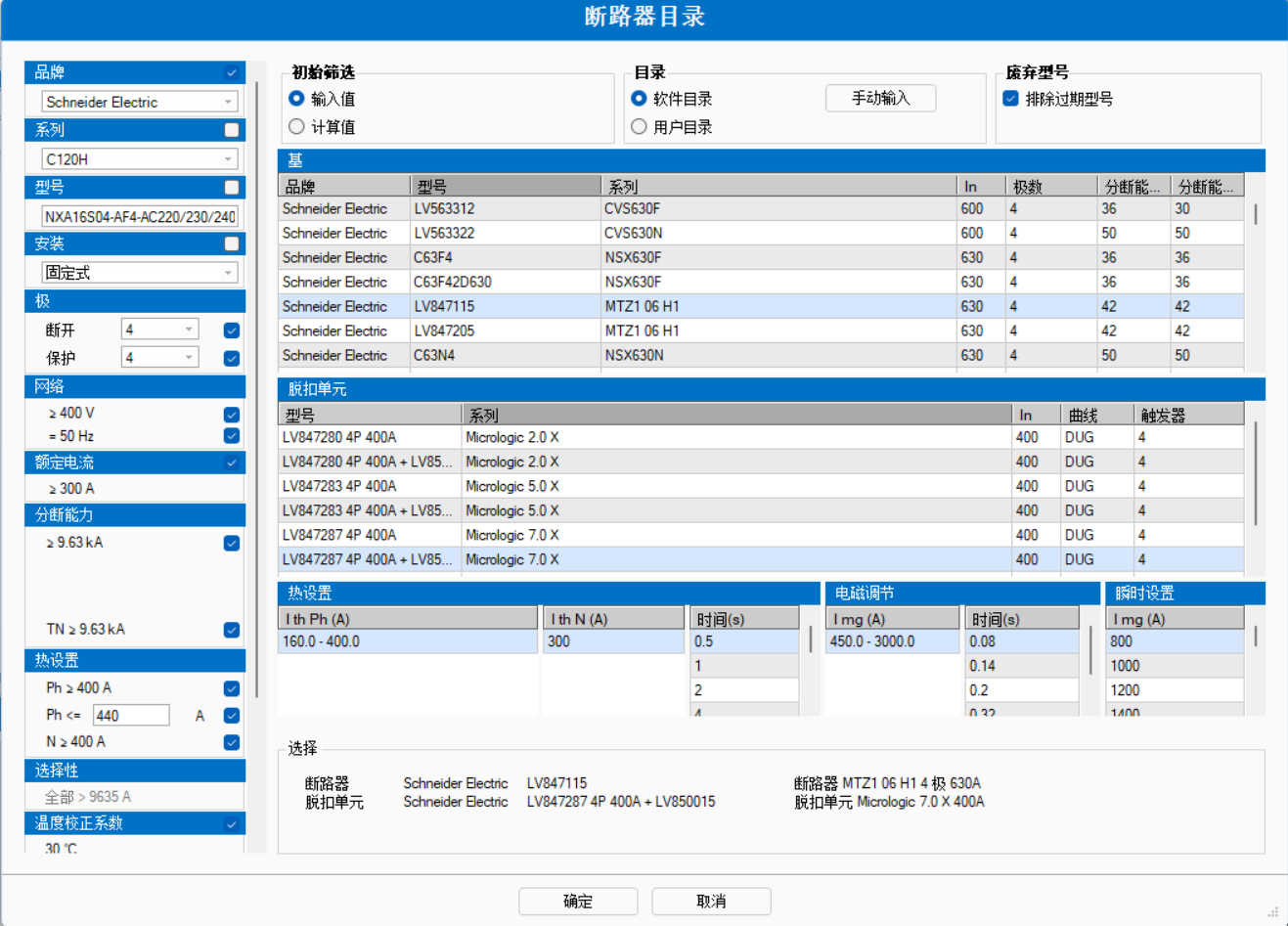Select LV847287 4P 400A + LV85... row
This screenshot has height=926, width=1288.
click(761, 559)
